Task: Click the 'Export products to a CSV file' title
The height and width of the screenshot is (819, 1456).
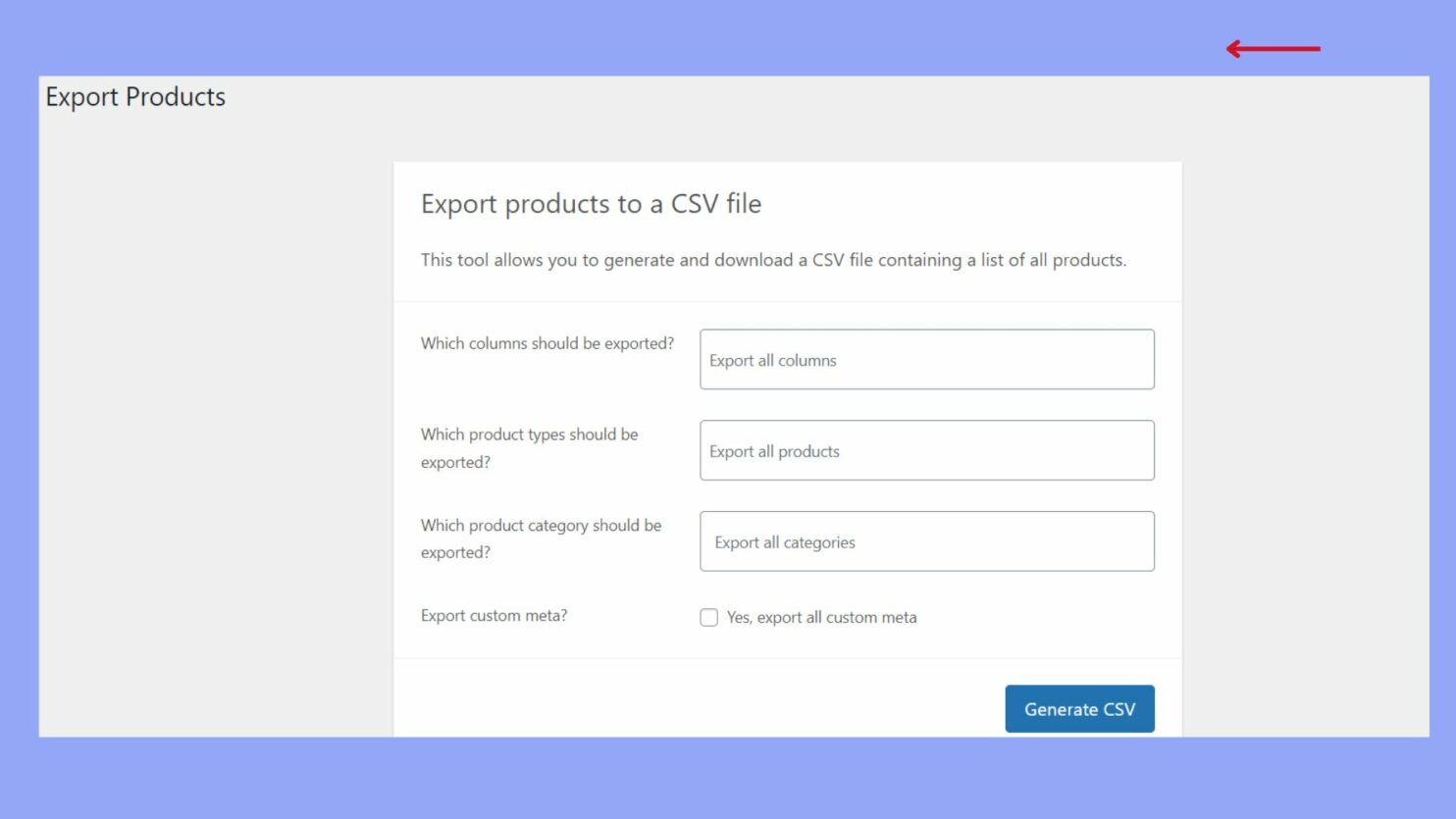Action: (x=591, y=204)
